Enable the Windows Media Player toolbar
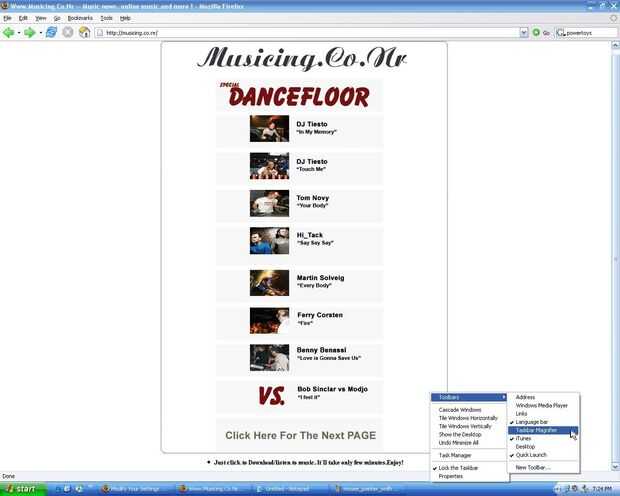The height and width of the screenshot is (496, 620). (543, 405)
